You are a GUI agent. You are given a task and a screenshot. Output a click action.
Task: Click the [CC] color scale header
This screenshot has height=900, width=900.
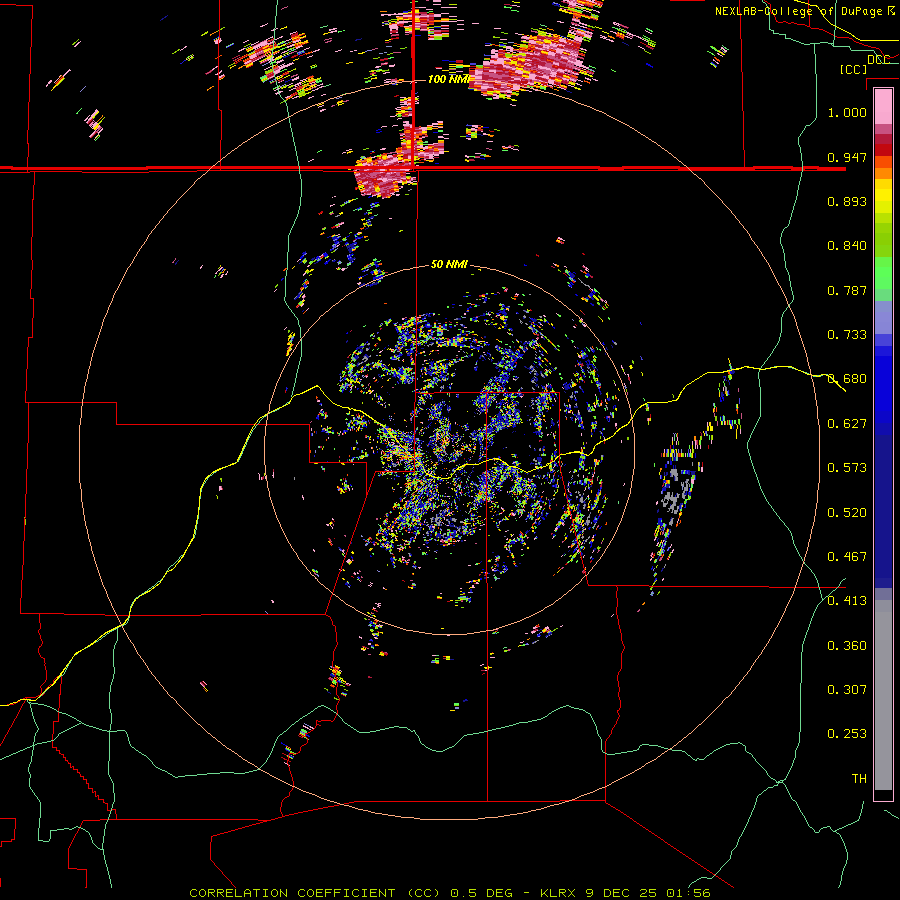853,69
